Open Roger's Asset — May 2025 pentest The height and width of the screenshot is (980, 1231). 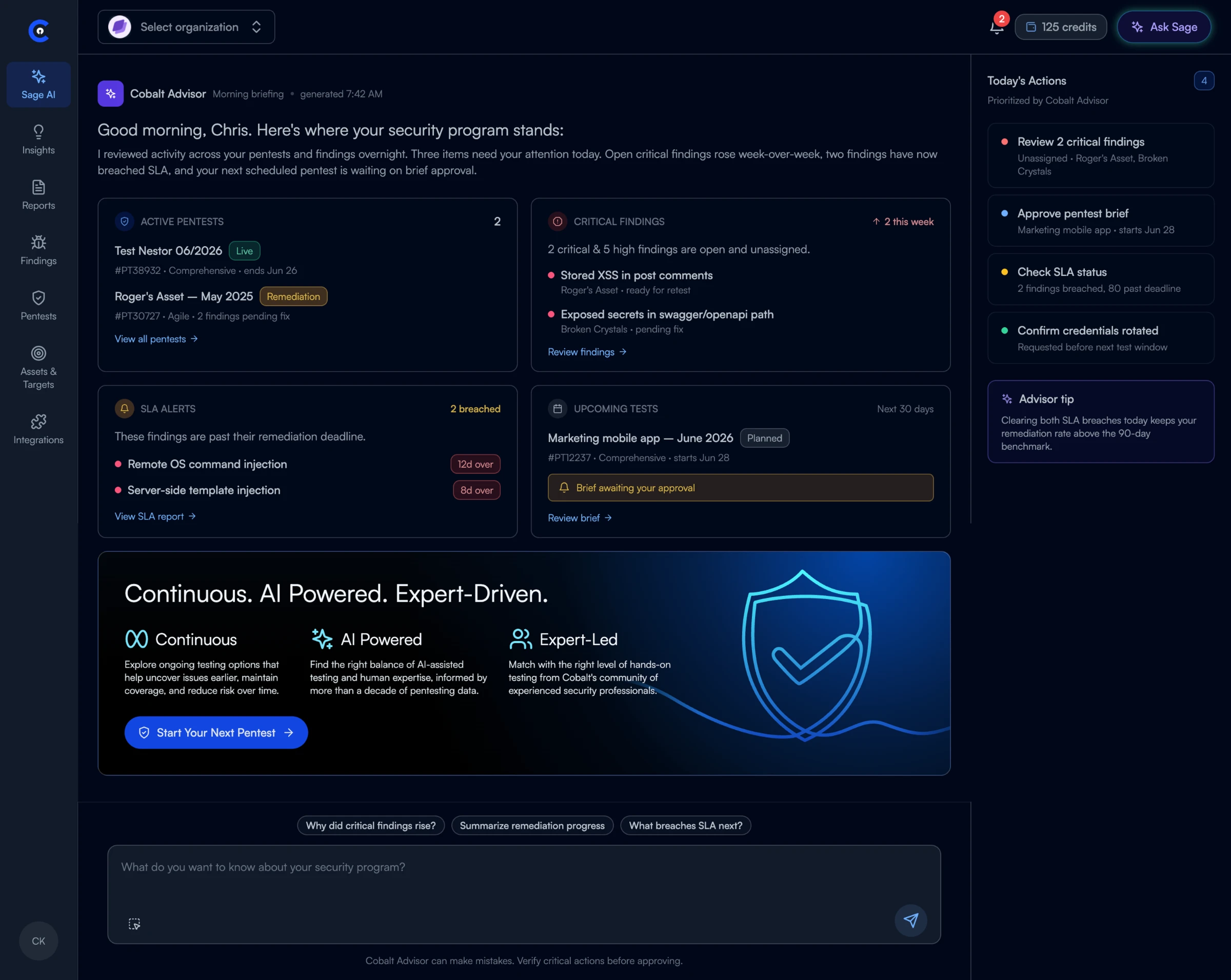(183, 296)
